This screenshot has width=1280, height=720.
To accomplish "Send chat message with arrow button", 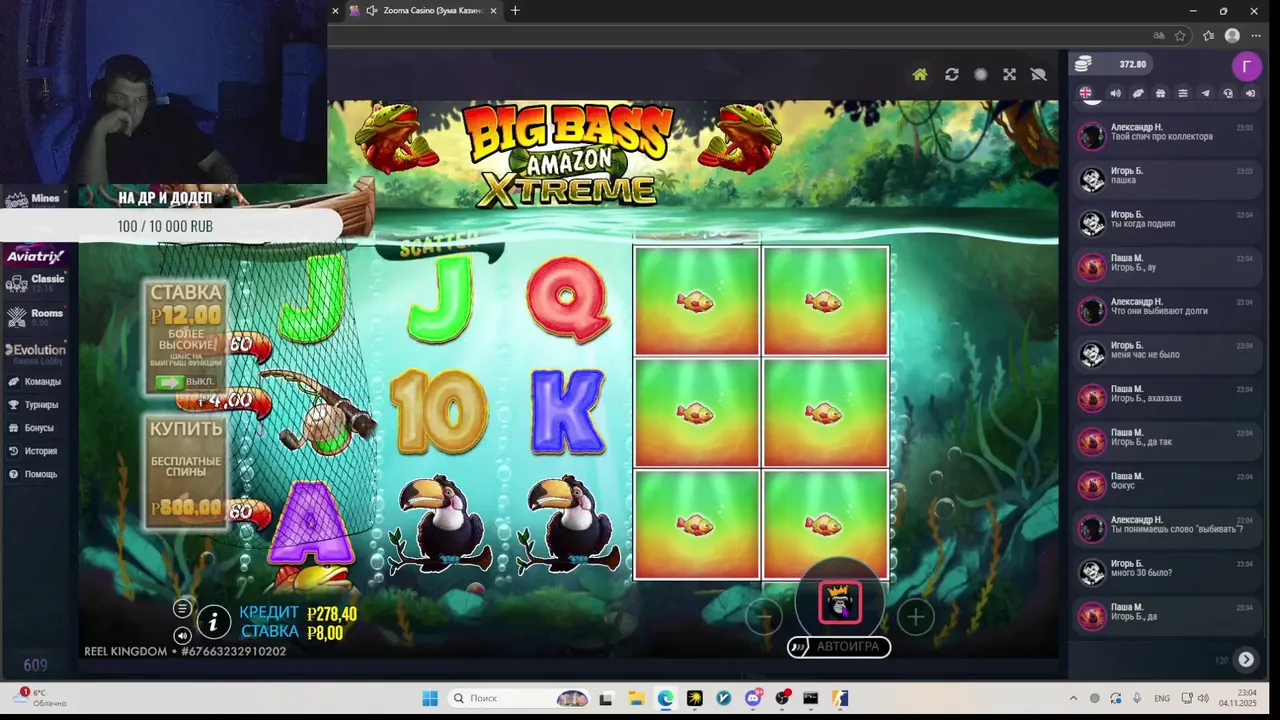I will (1246, 659).
